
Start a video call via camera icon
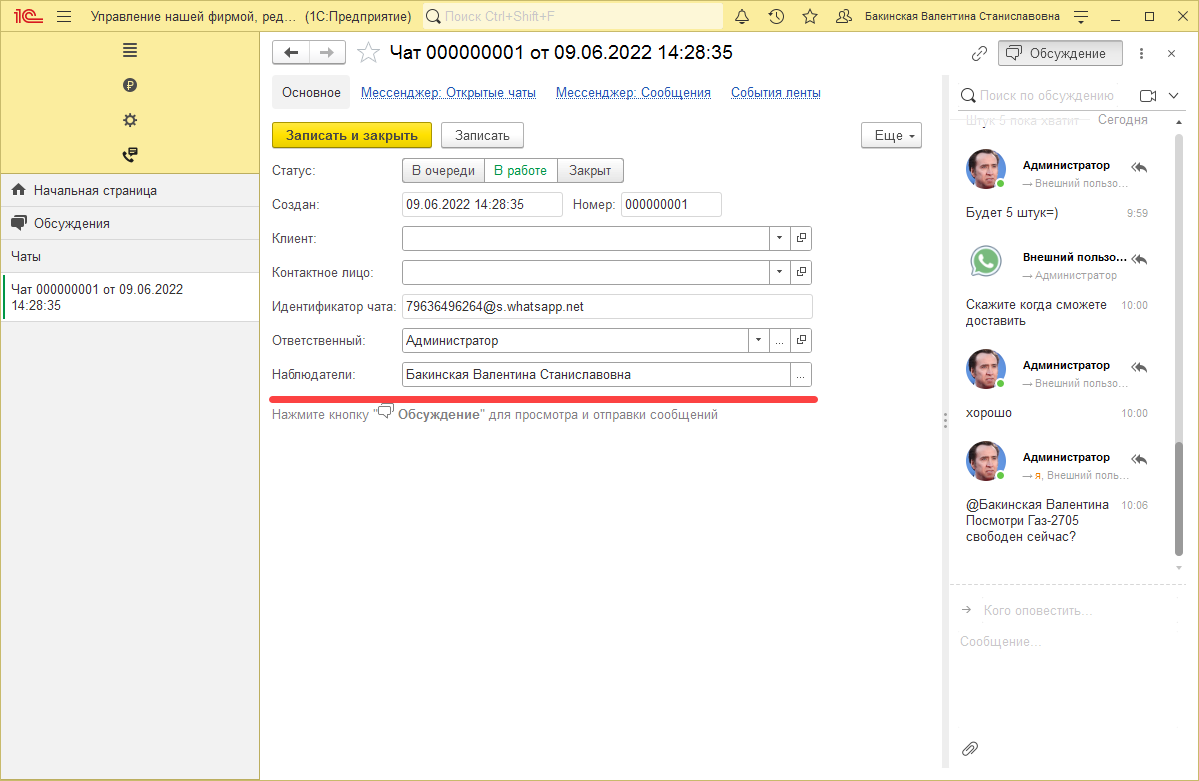[1148, 95]
